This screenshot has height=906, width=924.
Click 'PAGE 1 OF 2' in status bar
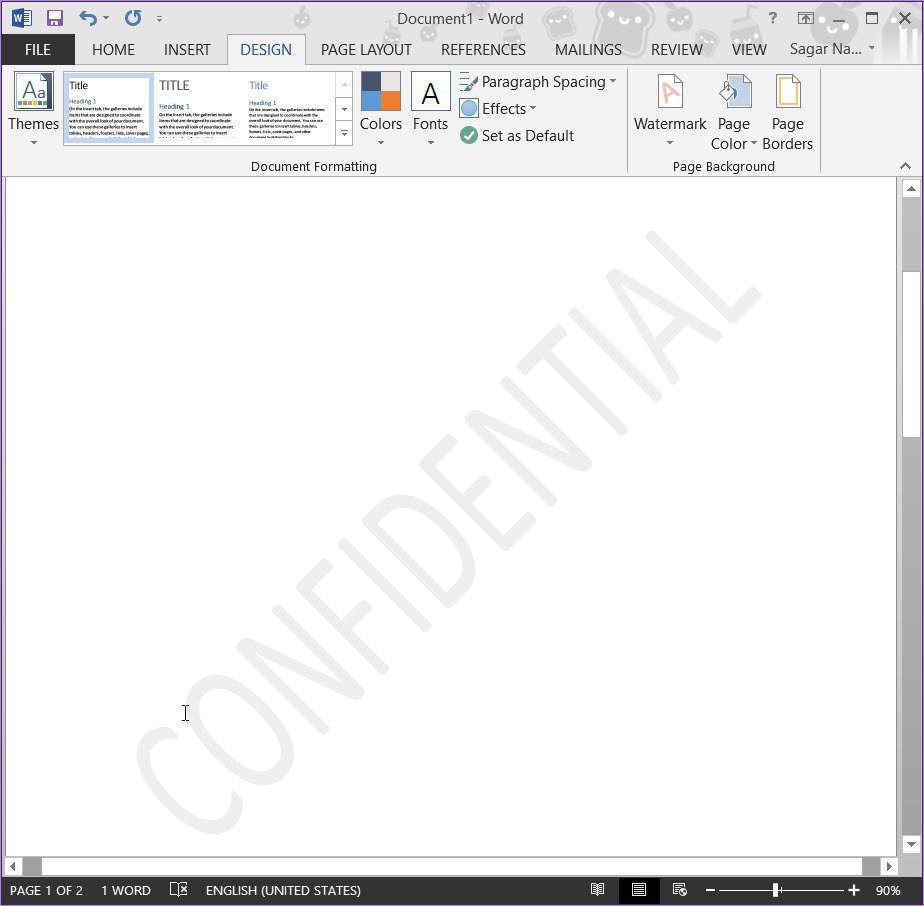tap(46, 890)
